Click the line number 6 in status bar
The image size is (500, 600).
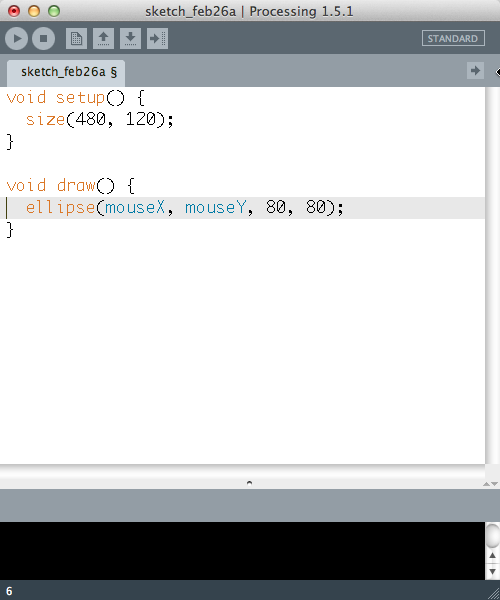9,591
